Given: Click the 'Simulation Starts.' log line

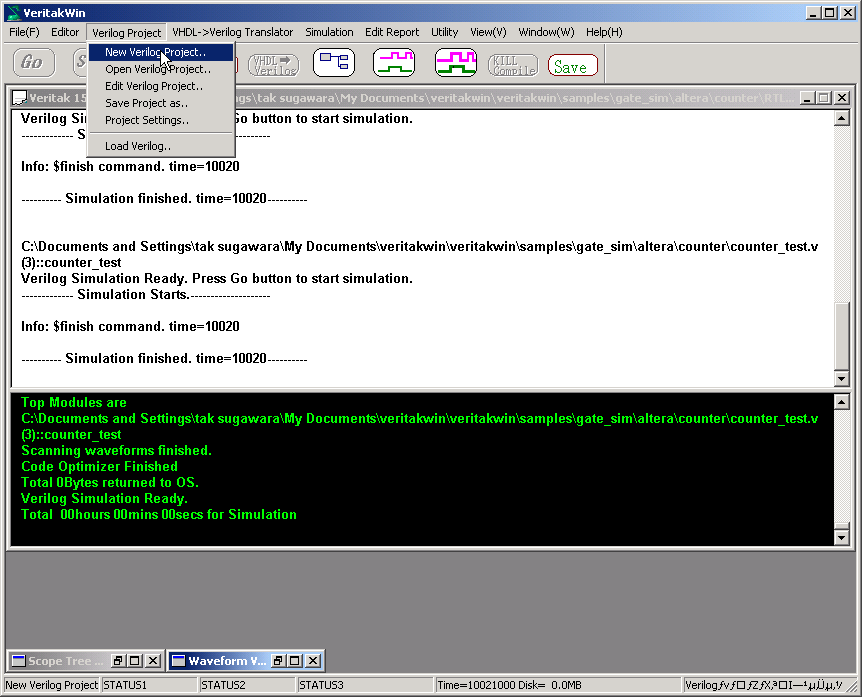Looking at the screenshot, I should point(146,295).
